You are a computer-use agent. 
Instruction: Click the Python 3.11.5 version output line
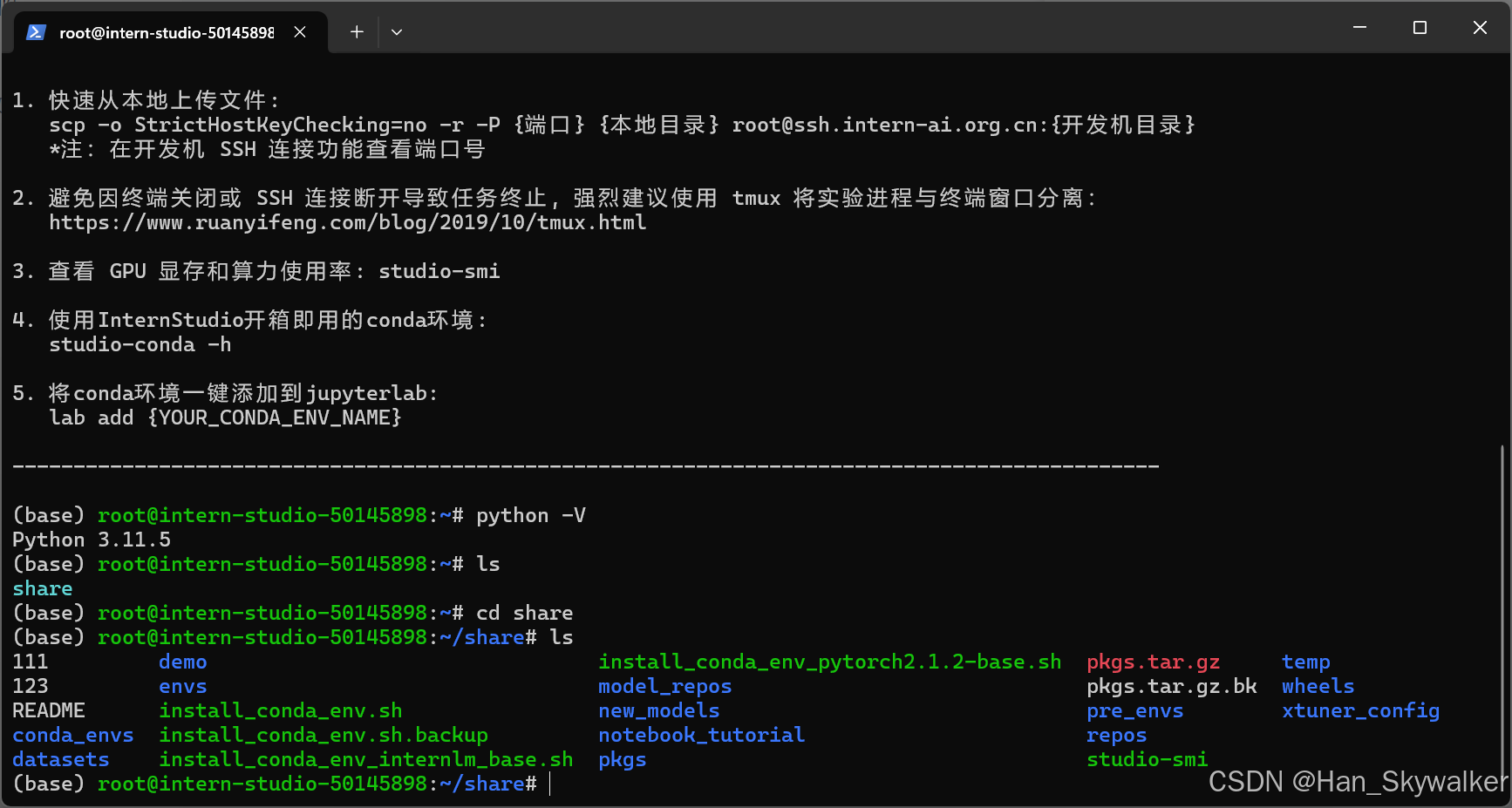[90, 540]
